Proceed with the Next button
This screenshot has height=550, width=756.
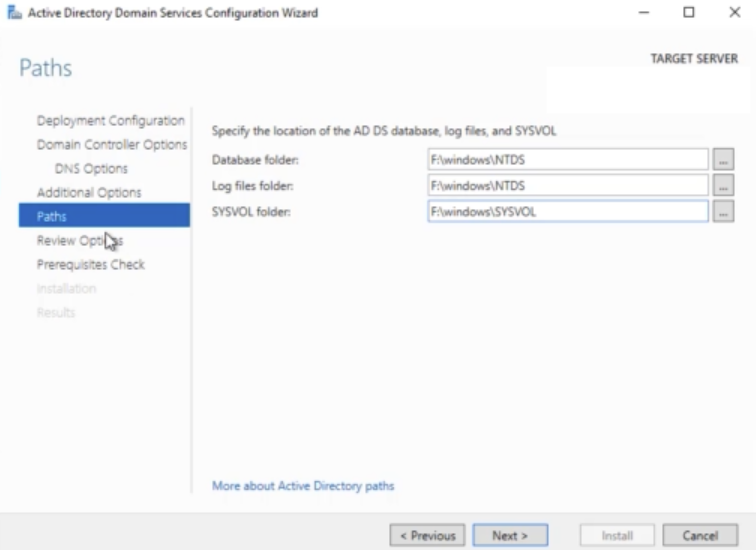[510, 535]
